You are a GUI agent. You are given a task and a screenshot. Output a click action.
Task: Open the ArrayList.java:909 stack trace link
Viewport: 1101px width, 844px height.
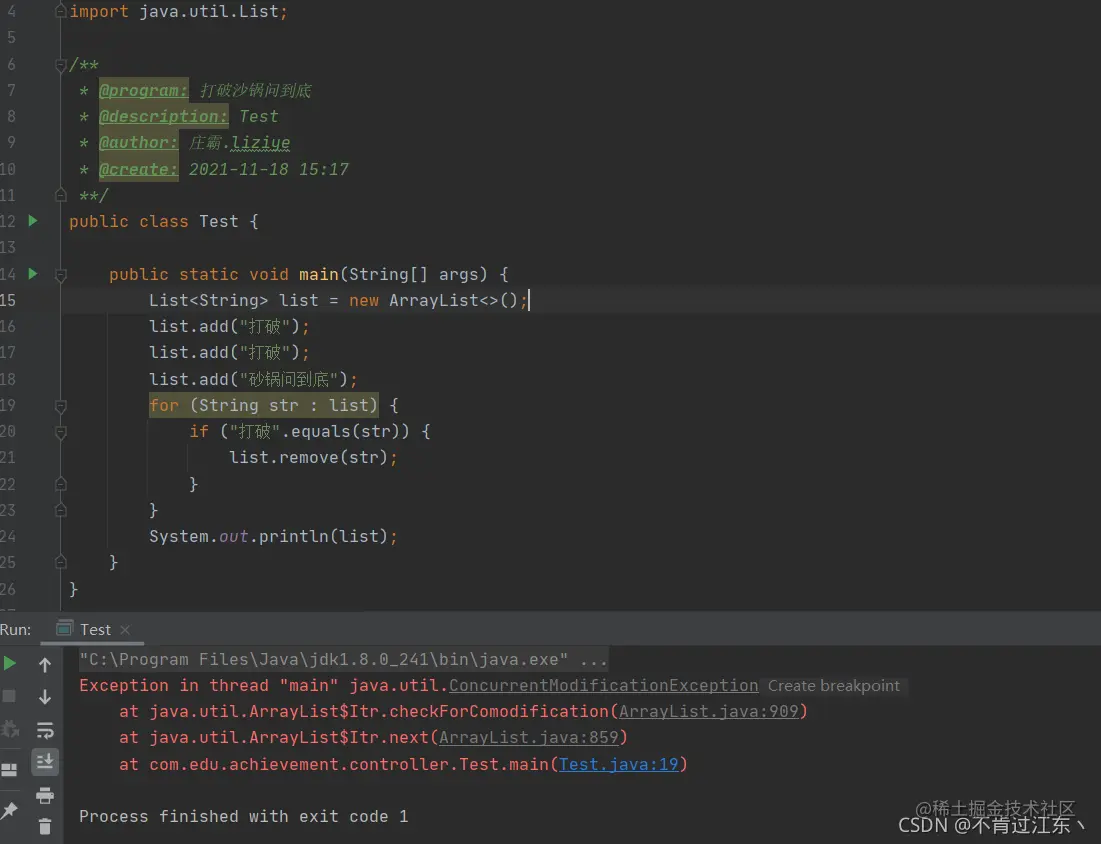[709, 711]
